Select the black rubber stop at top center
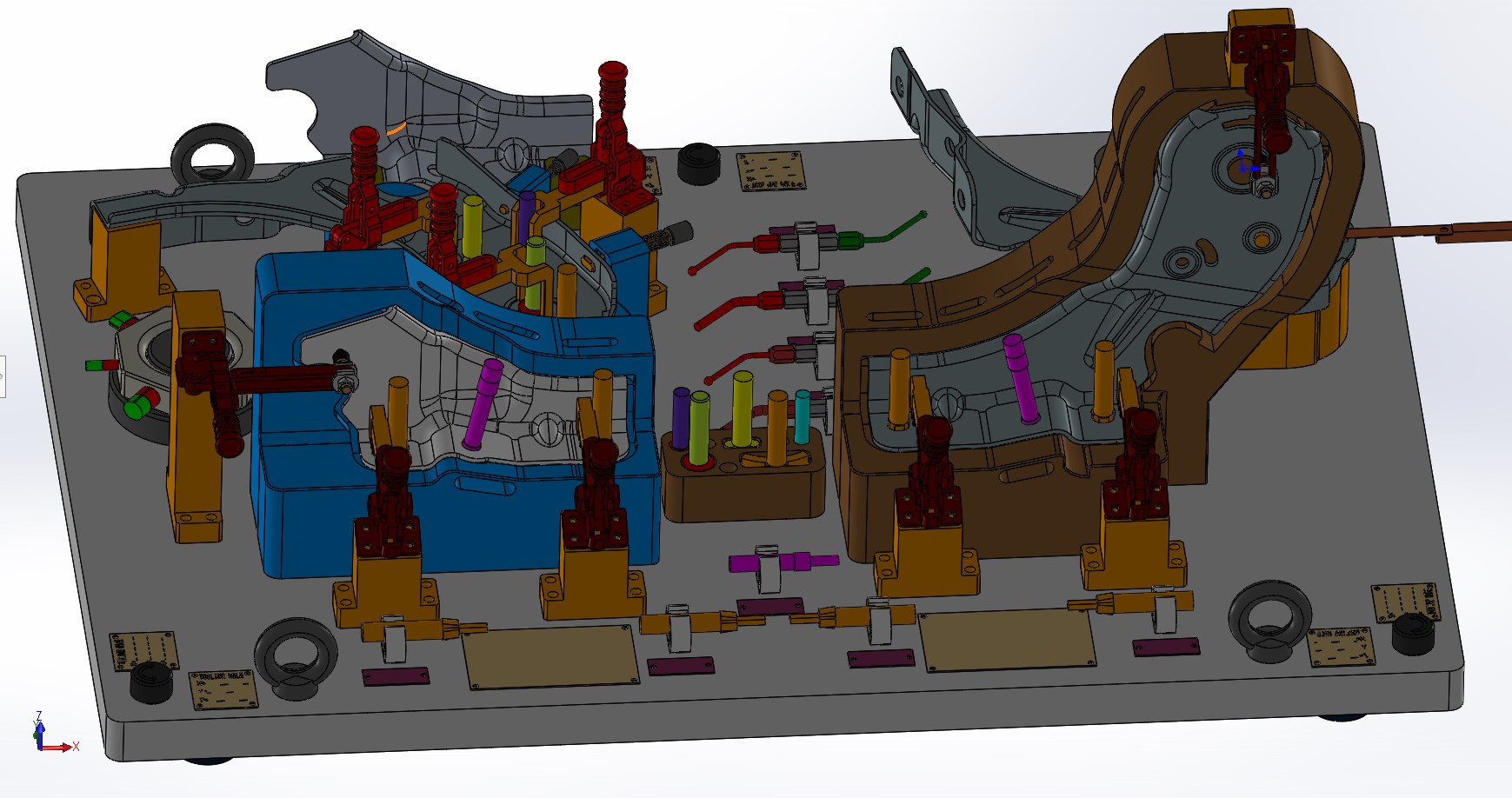Screen dimensions: 1512x798 coord(700,163)
